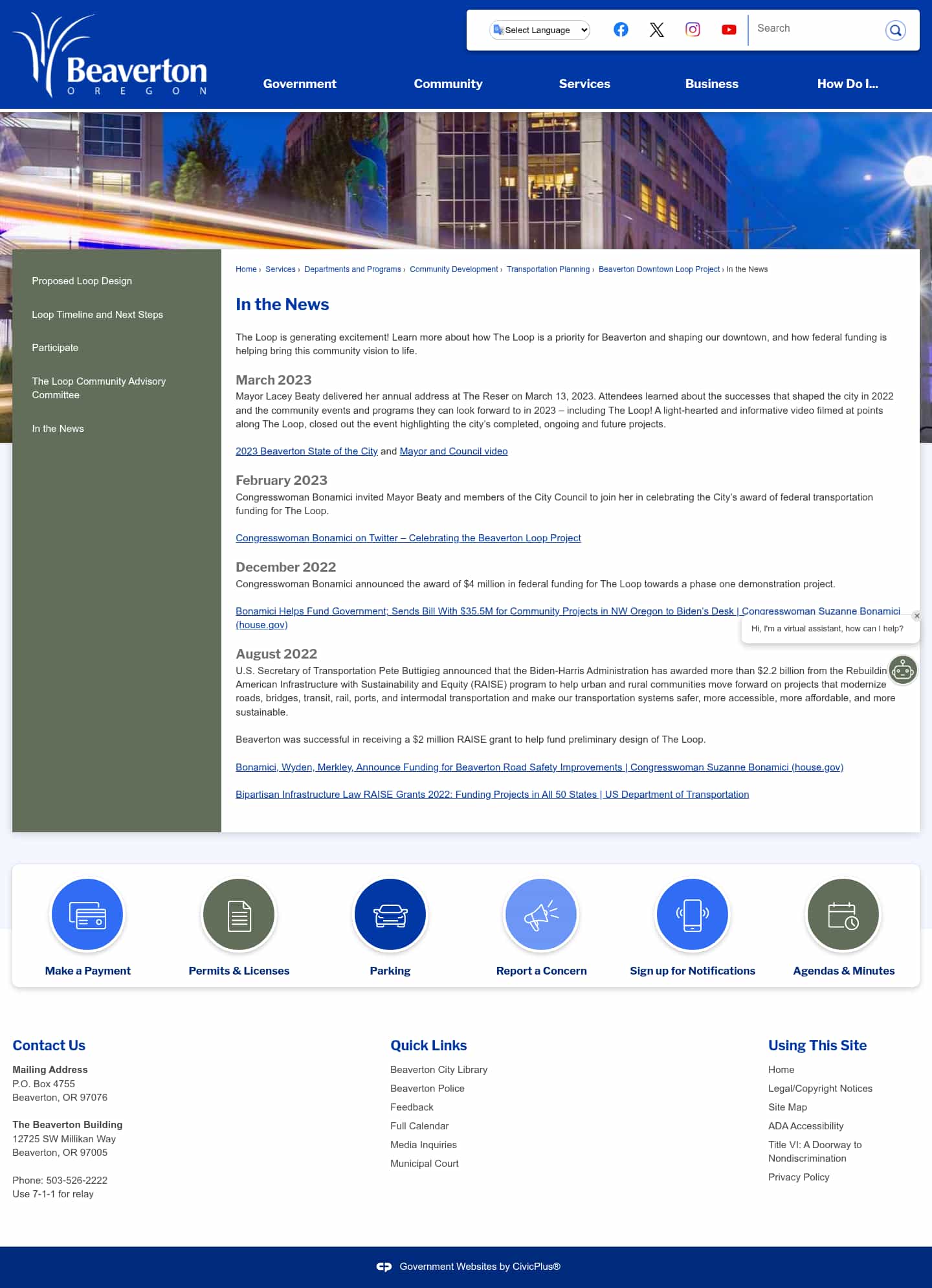The width and height of the screenshot is (932, 1288).
Task: Close the virtual assistant greeting bubble
Action: tap(916, 616)
